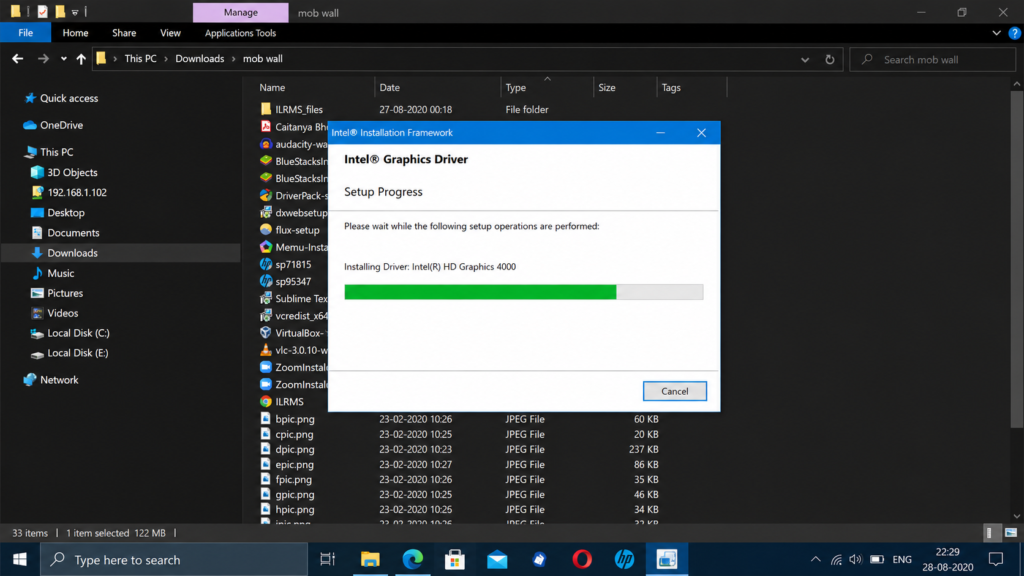Open the address bar history dropdown

click(x=805, y=59)
